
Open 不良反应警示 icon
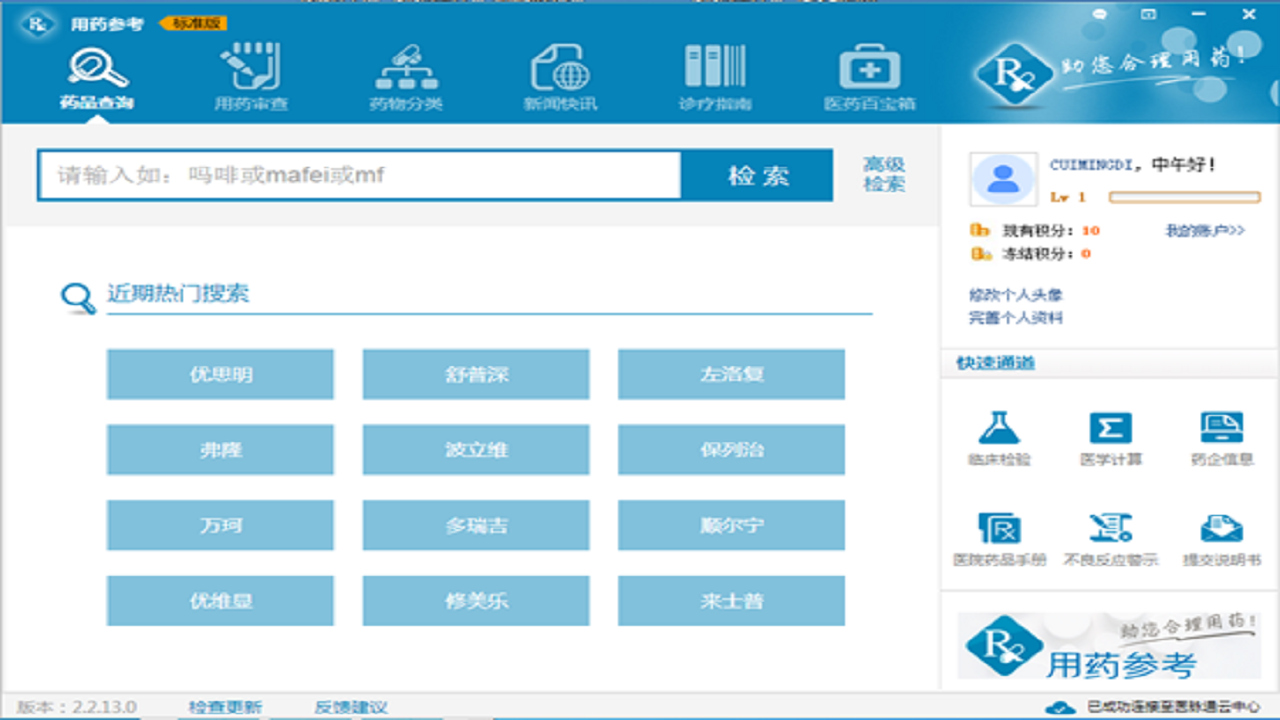[1110, 528]
